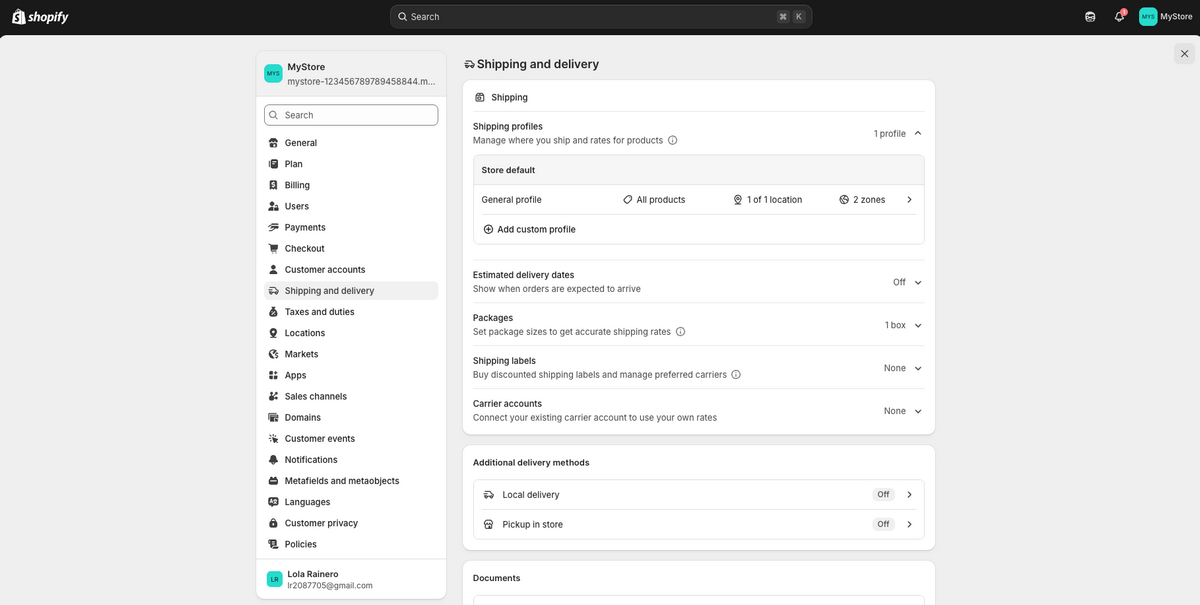Click the Domains icon in sidebar
This screenshot has width=1200, height=605.
(274, 417)
